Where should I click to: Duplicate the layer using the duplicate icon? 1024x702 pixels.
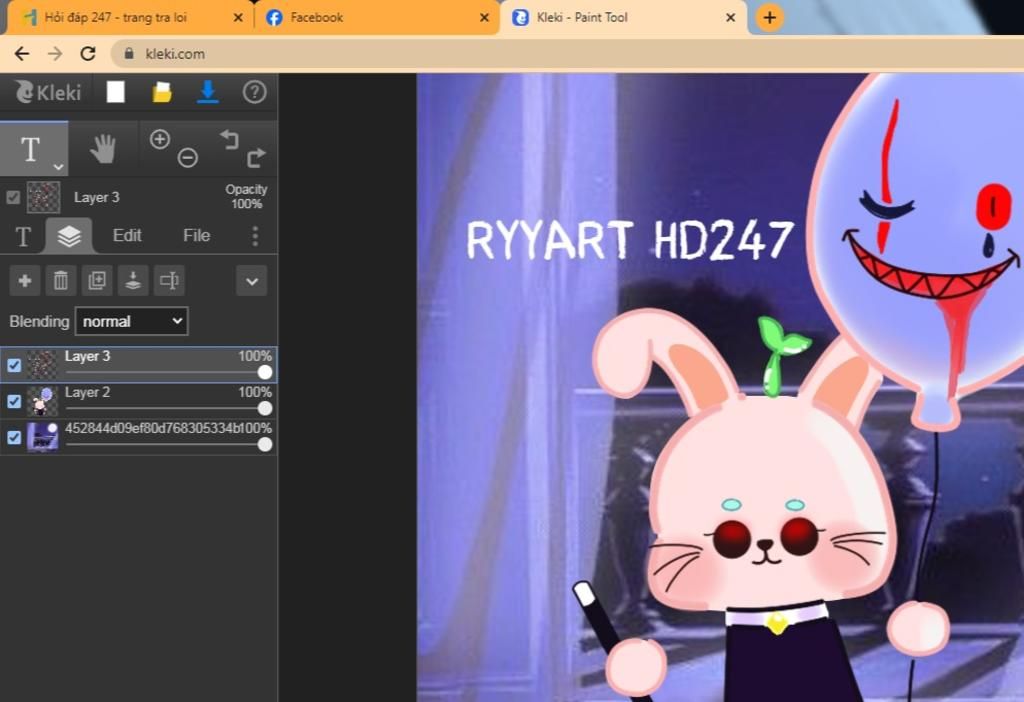(97, 281)
